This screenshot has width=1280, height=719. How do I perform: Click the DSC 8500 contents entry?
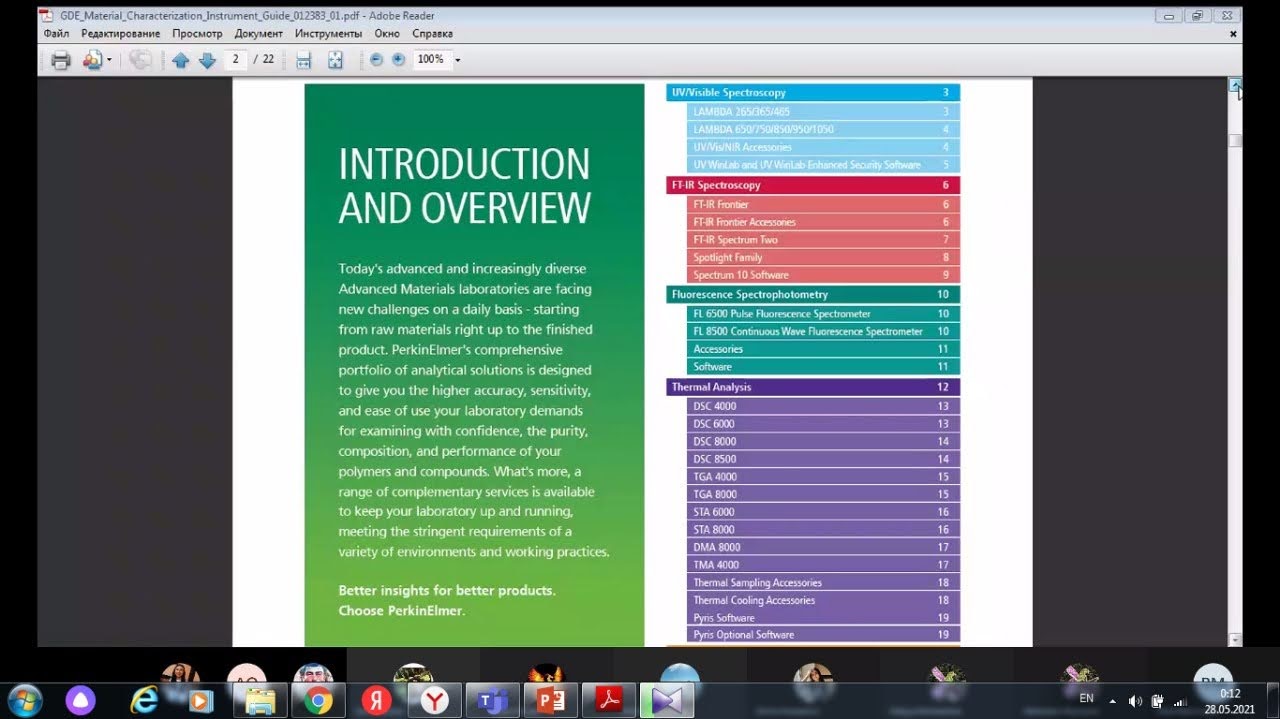tap(715, 459)
